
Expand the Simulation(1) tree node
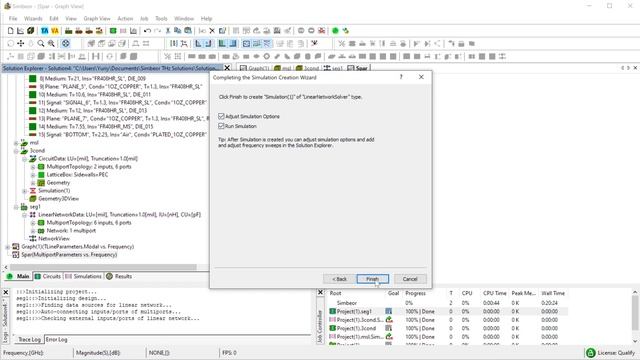[24, 191]
